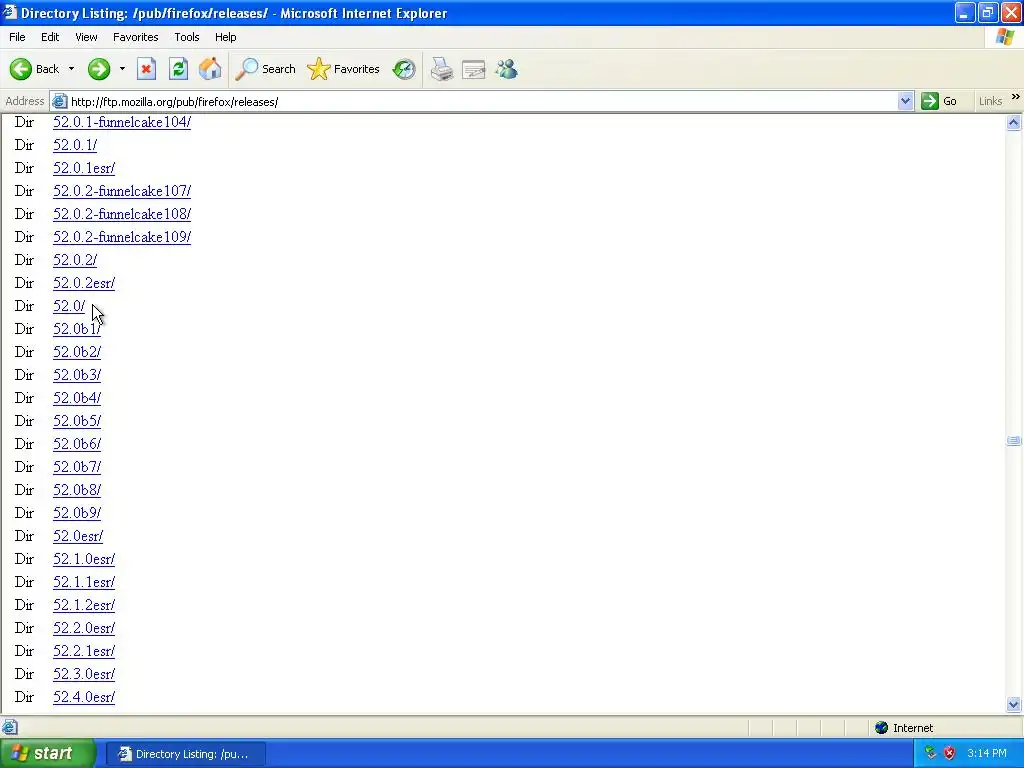This screenshot has height=768, width=1024.
Task: Click the vertical scrollbar up arrow
Action: pos(1014,122)
